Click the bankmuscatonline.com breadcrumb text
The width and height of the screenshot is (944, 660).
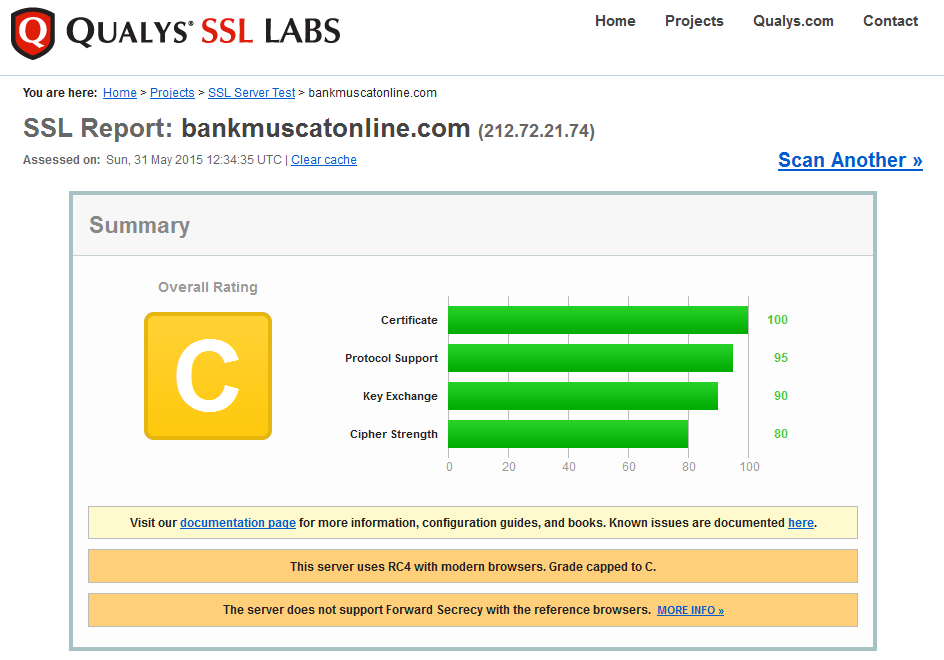point(373,93)
